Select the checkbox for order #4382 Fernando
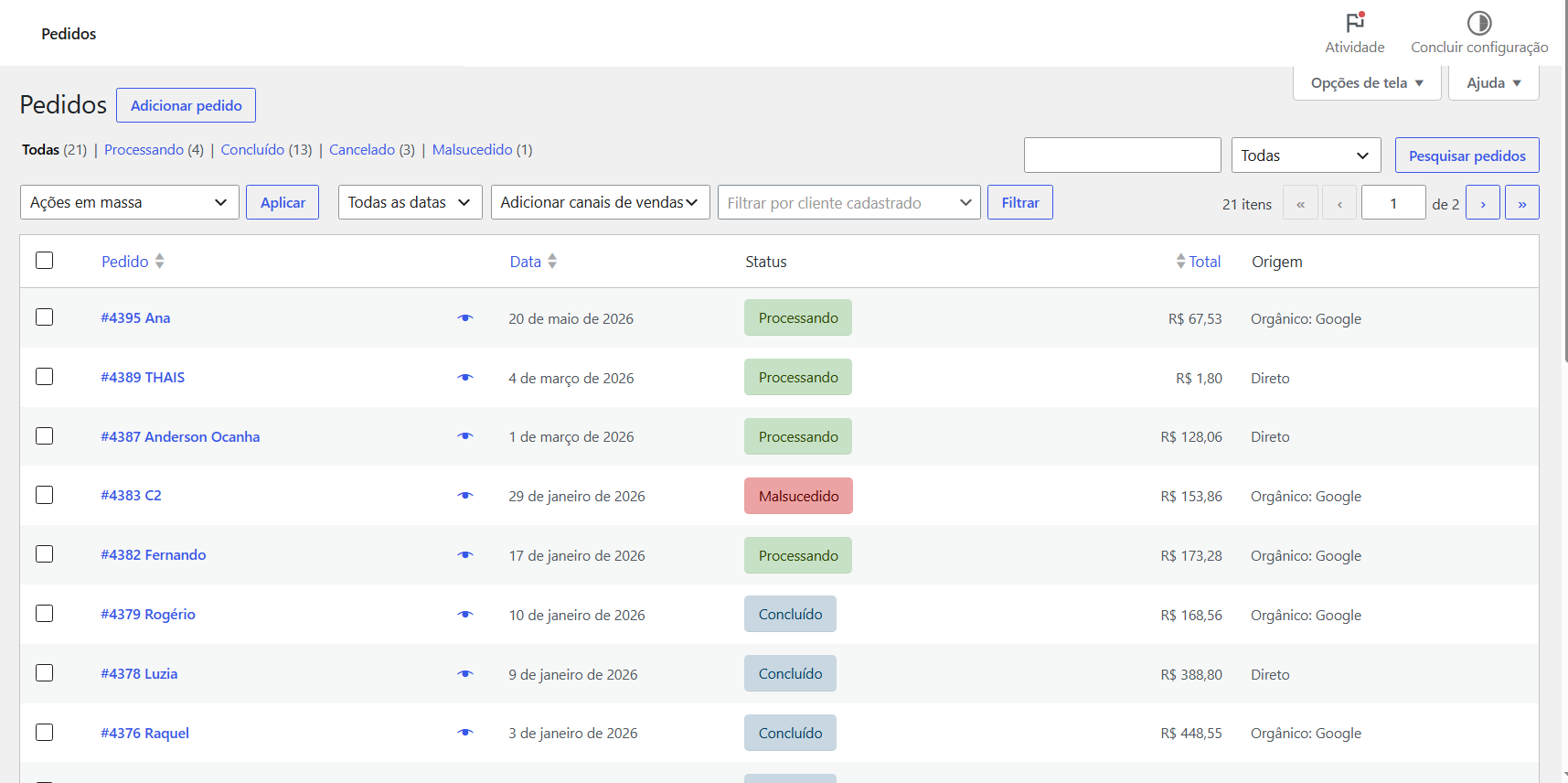Viewport: 1568px width, 783px height. point(44,553)
